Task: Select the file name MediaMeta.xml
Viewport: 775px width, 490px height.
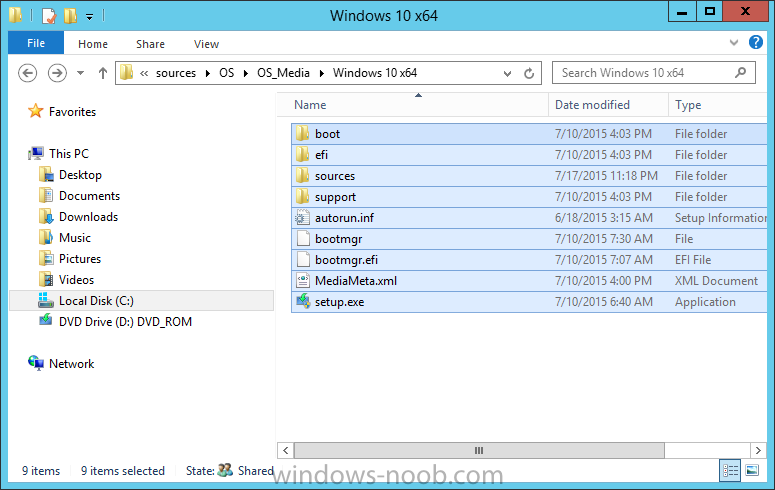Action: click(x=356, y=281)
